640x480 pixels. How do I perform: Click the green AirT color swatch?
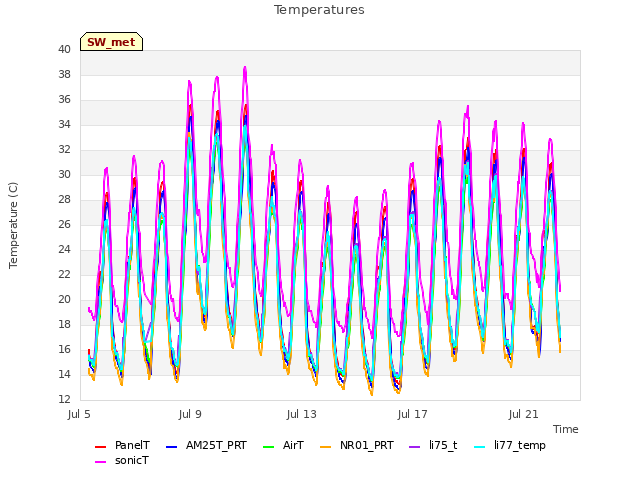[x=269, y=447]
